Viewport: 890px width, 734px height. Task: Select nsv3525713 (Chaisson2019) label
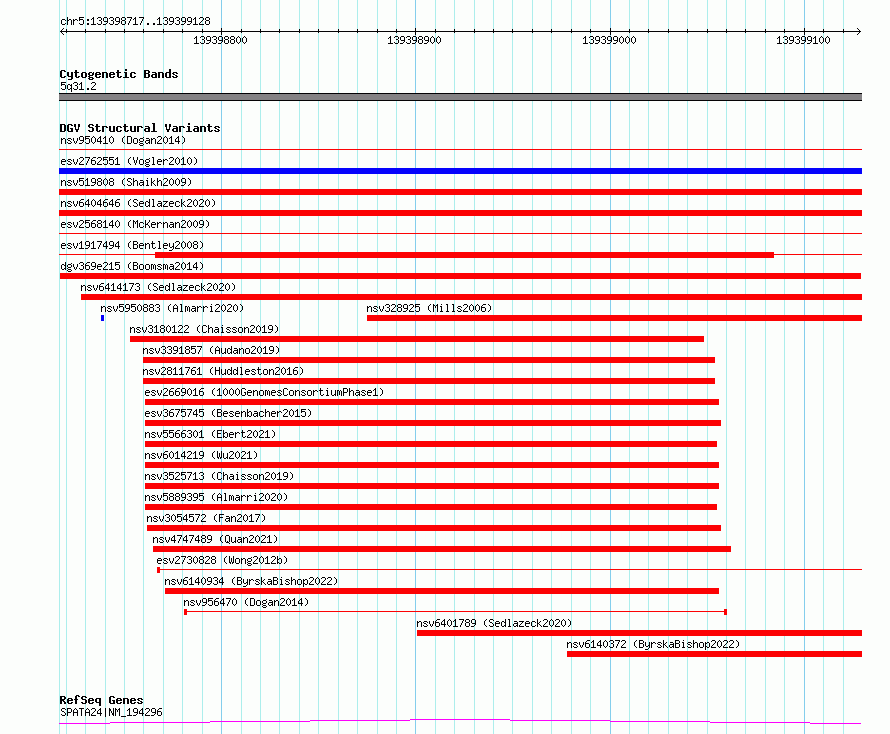[219, 476]
